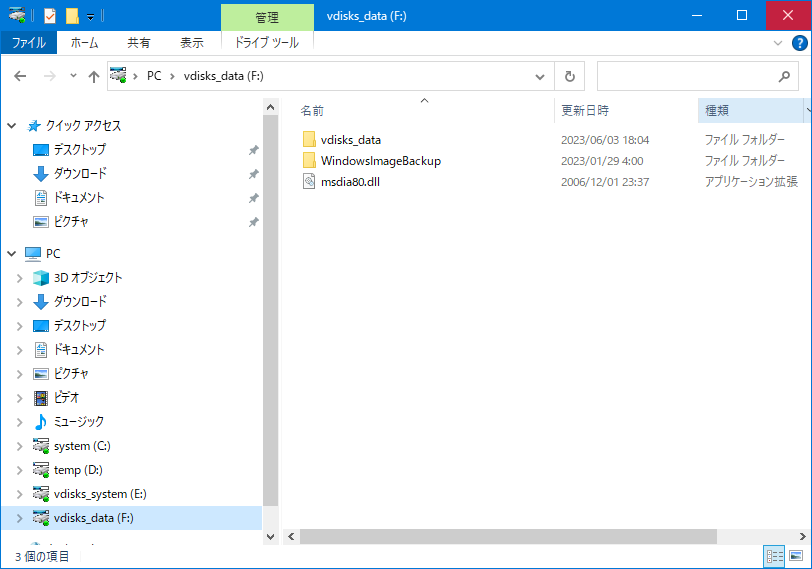812x569 pixels.
Task: Select the vdisks_data folder in the file list
Action: (351, 140)
